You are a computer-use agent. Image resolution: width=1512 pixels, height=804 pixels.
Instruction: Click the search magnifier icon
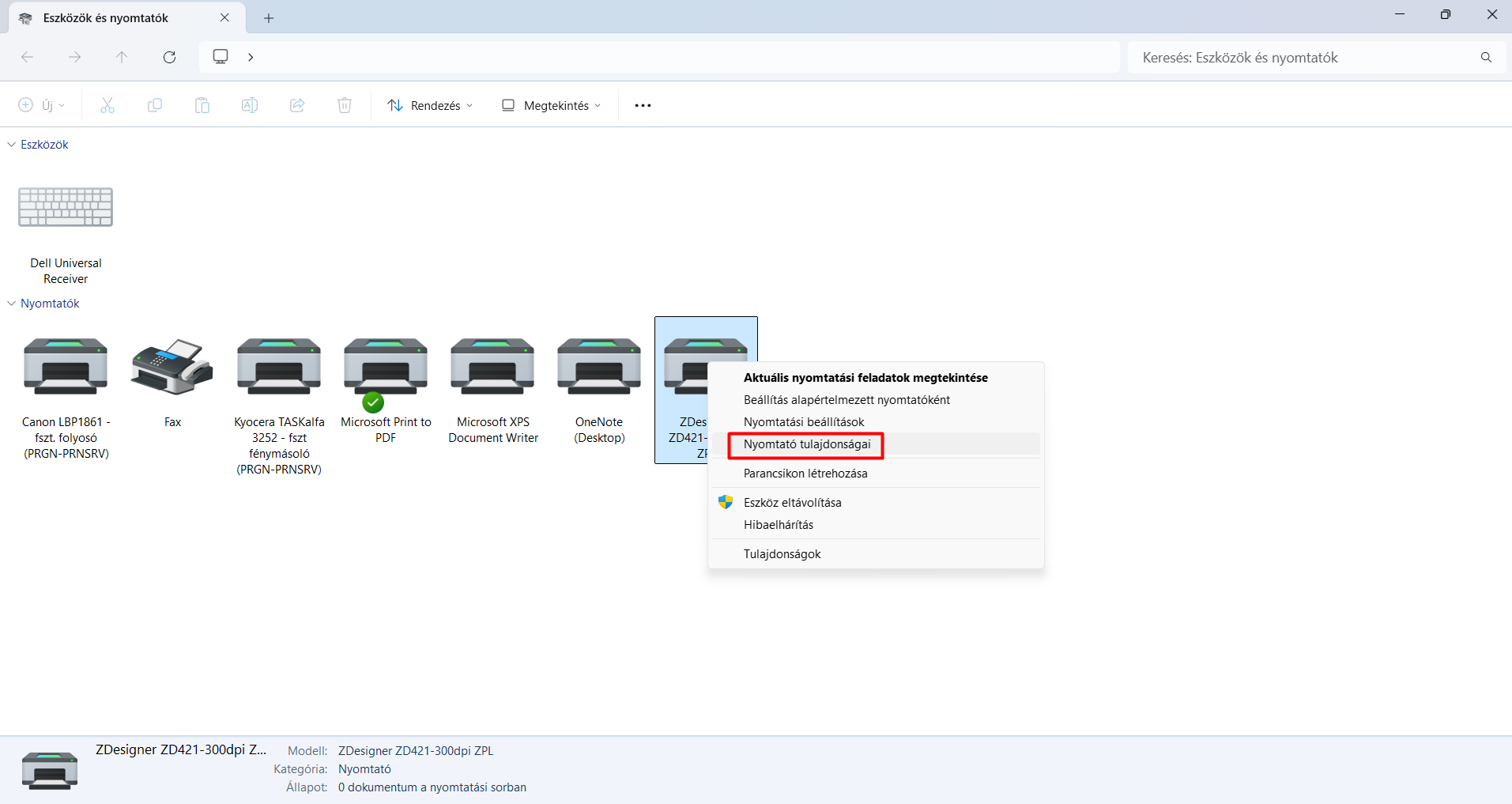[1486, 57]
